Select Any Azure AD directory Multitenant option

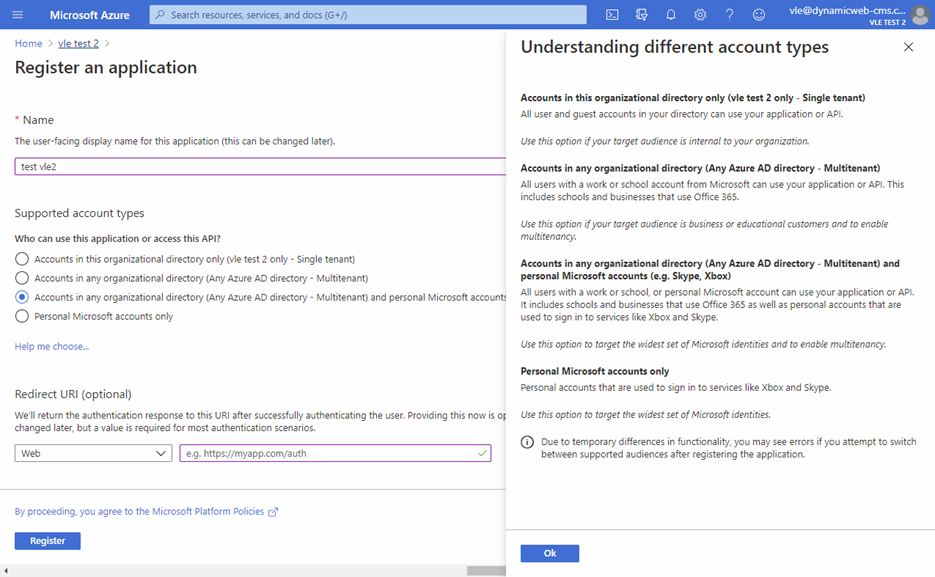(22, 278)
